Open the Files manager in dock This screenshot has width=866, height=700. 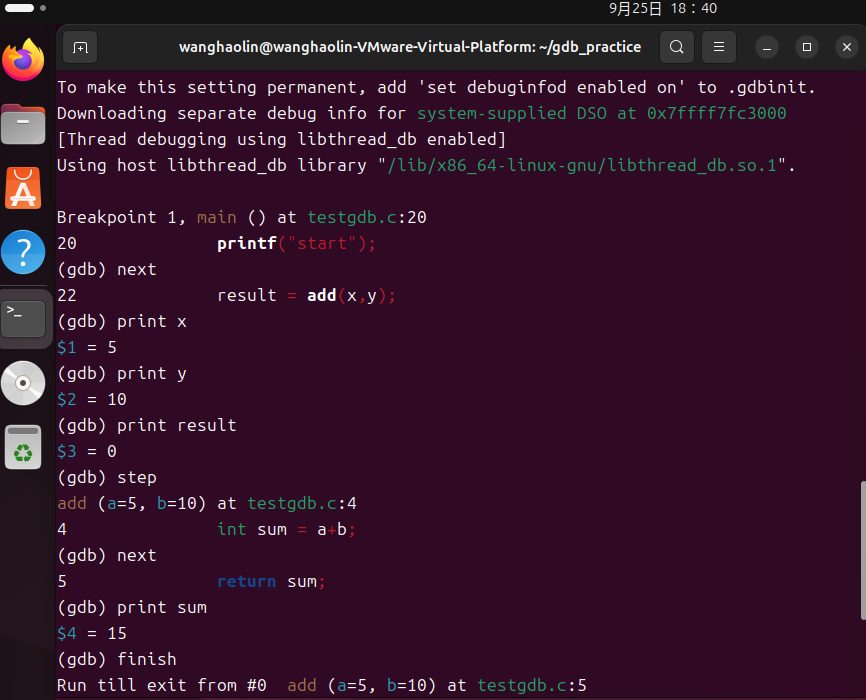pos(23,124)
